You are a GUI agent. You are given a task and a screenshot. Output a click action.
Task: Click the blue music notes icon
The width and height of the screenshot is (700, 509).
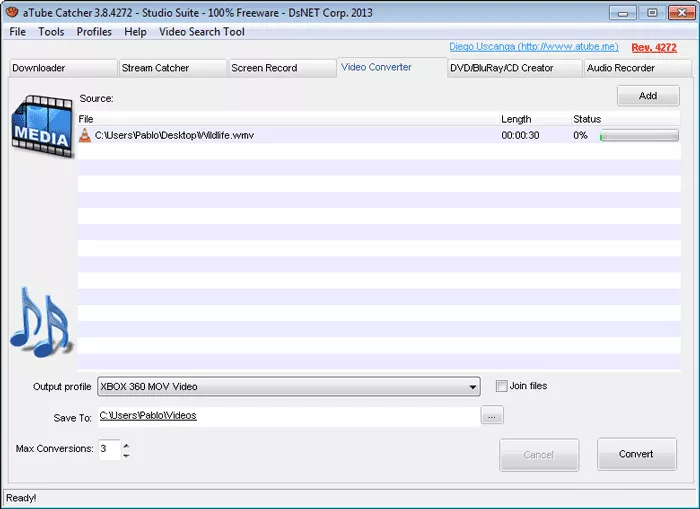point(41,322)
